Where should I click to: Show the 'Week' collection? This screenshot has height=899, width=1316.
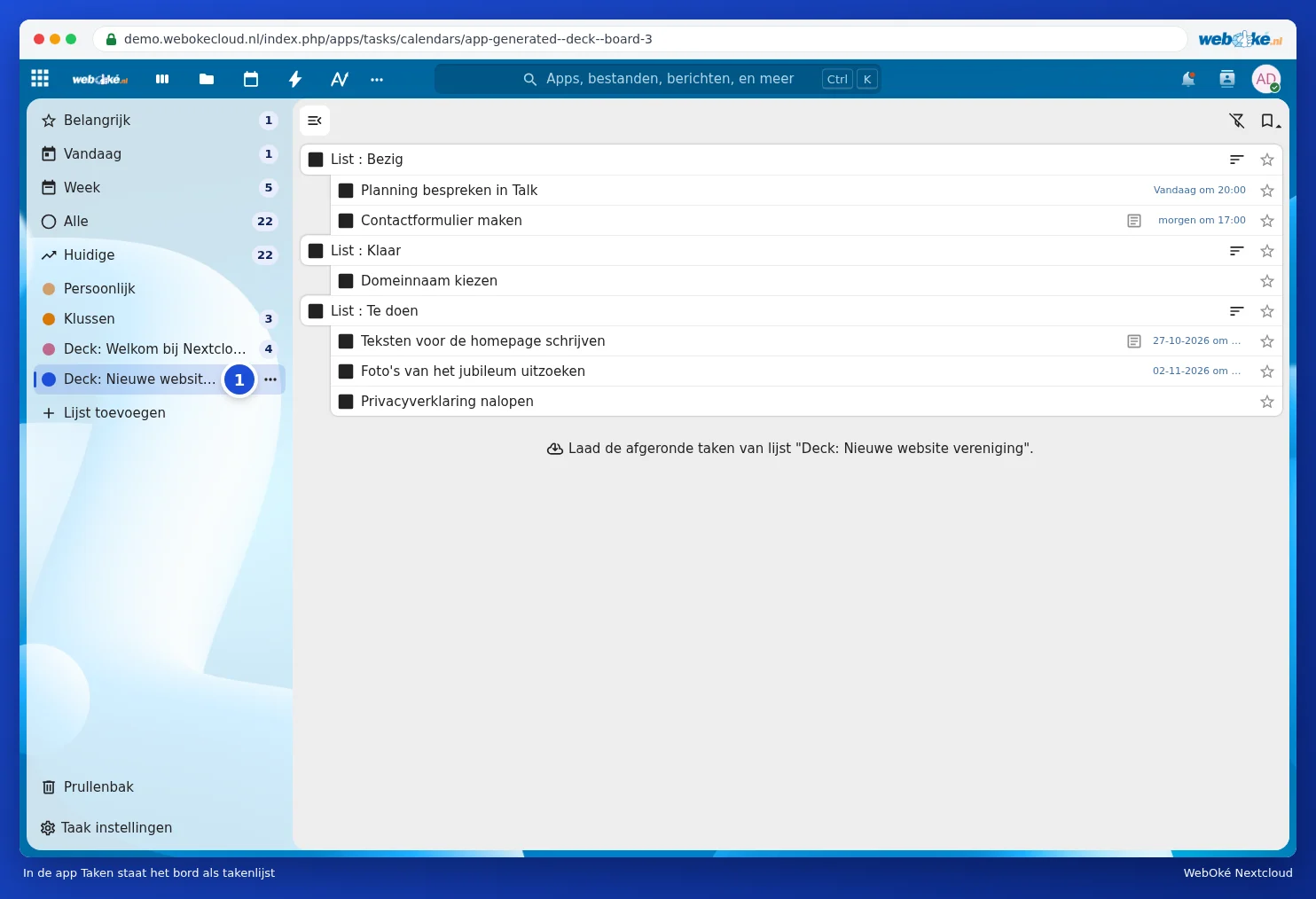pos(160,188)
